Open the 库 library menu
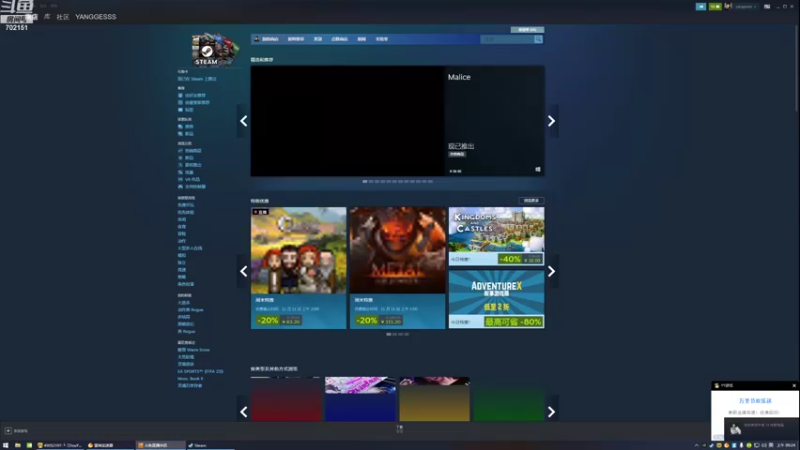 (x=47, y=17)
